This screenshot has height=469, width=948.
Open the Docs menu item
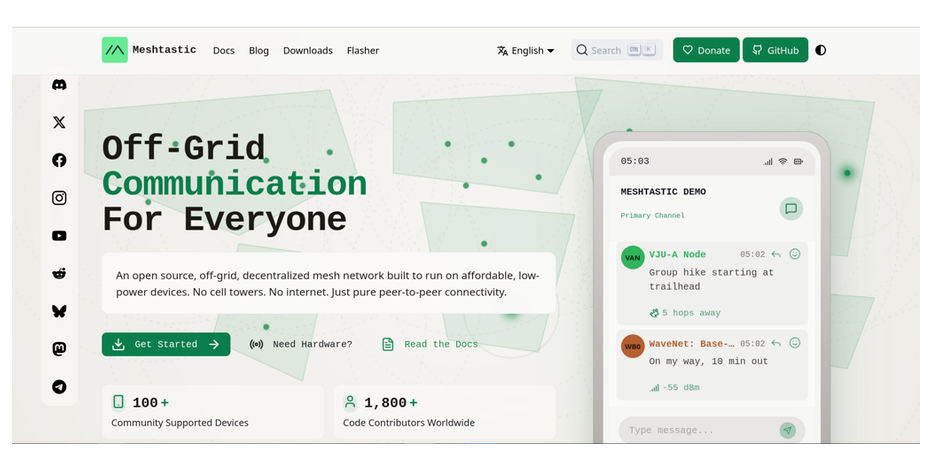pos(224,51)
